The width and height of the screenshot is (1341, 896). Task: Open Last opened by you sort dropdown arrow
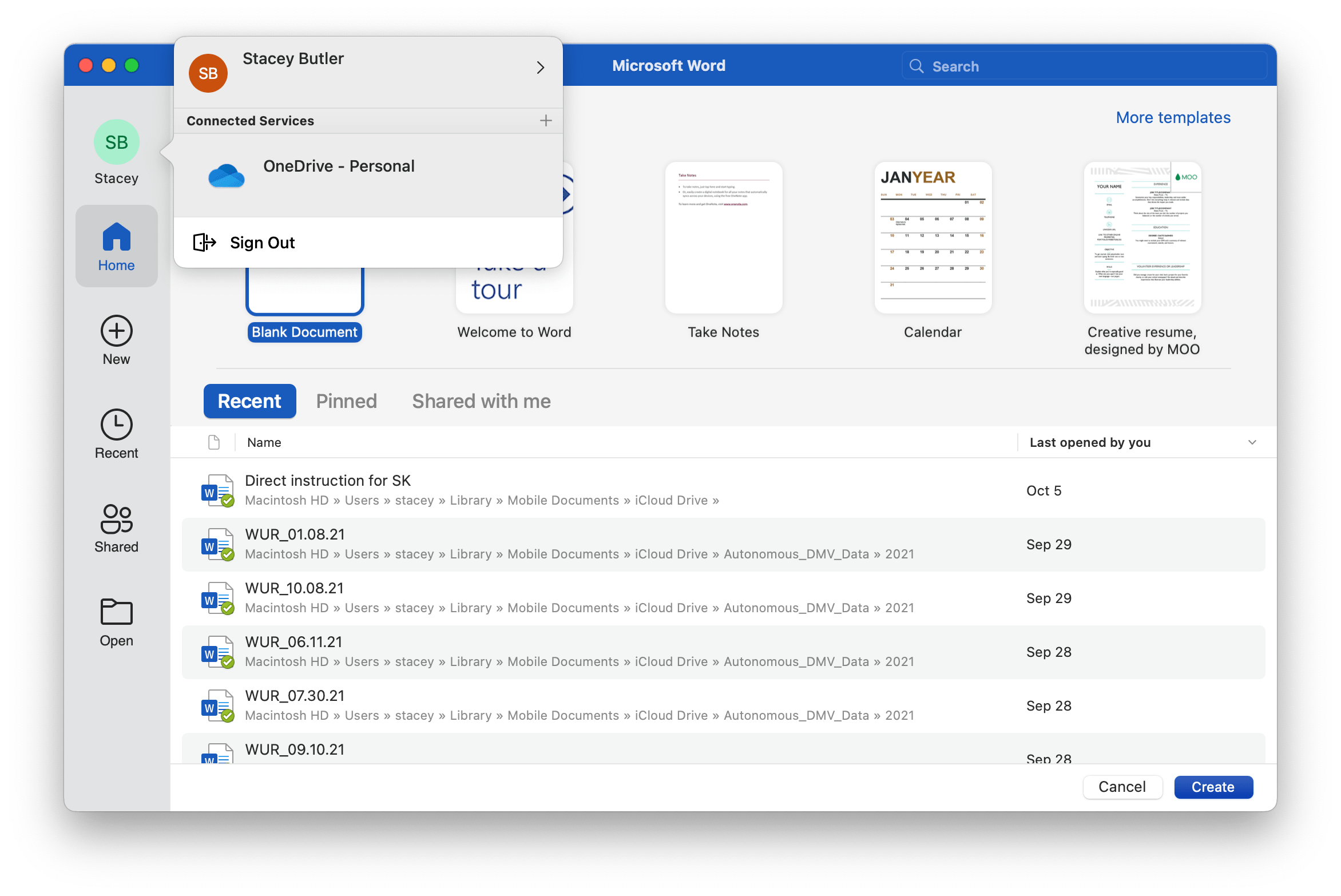point(1252,442)
